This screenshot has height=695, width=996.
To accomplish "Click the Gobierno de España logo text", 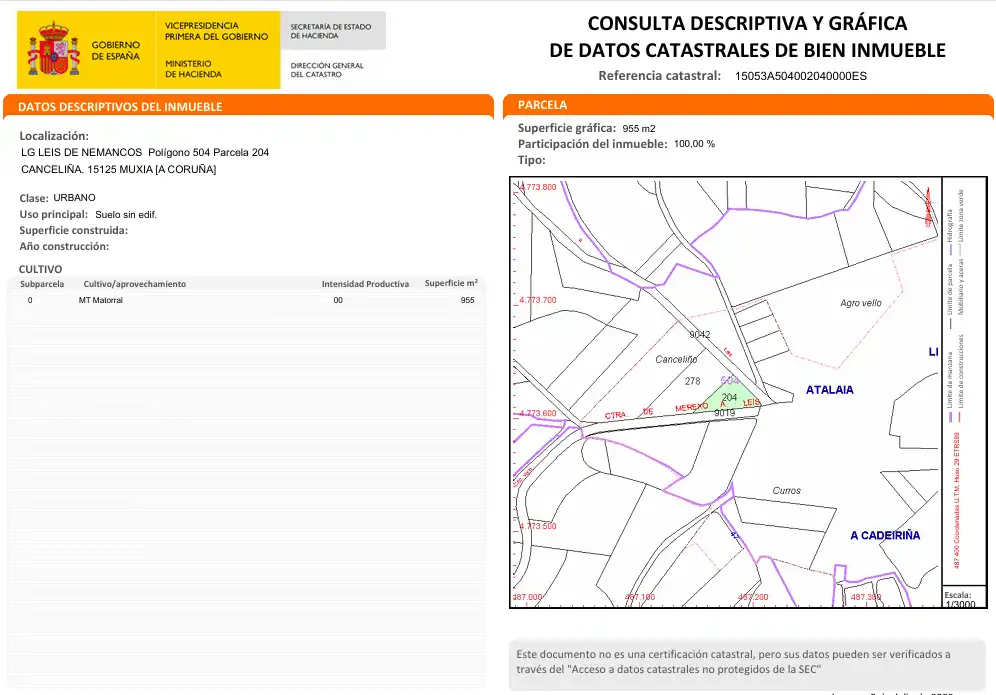I will (115, 50).
